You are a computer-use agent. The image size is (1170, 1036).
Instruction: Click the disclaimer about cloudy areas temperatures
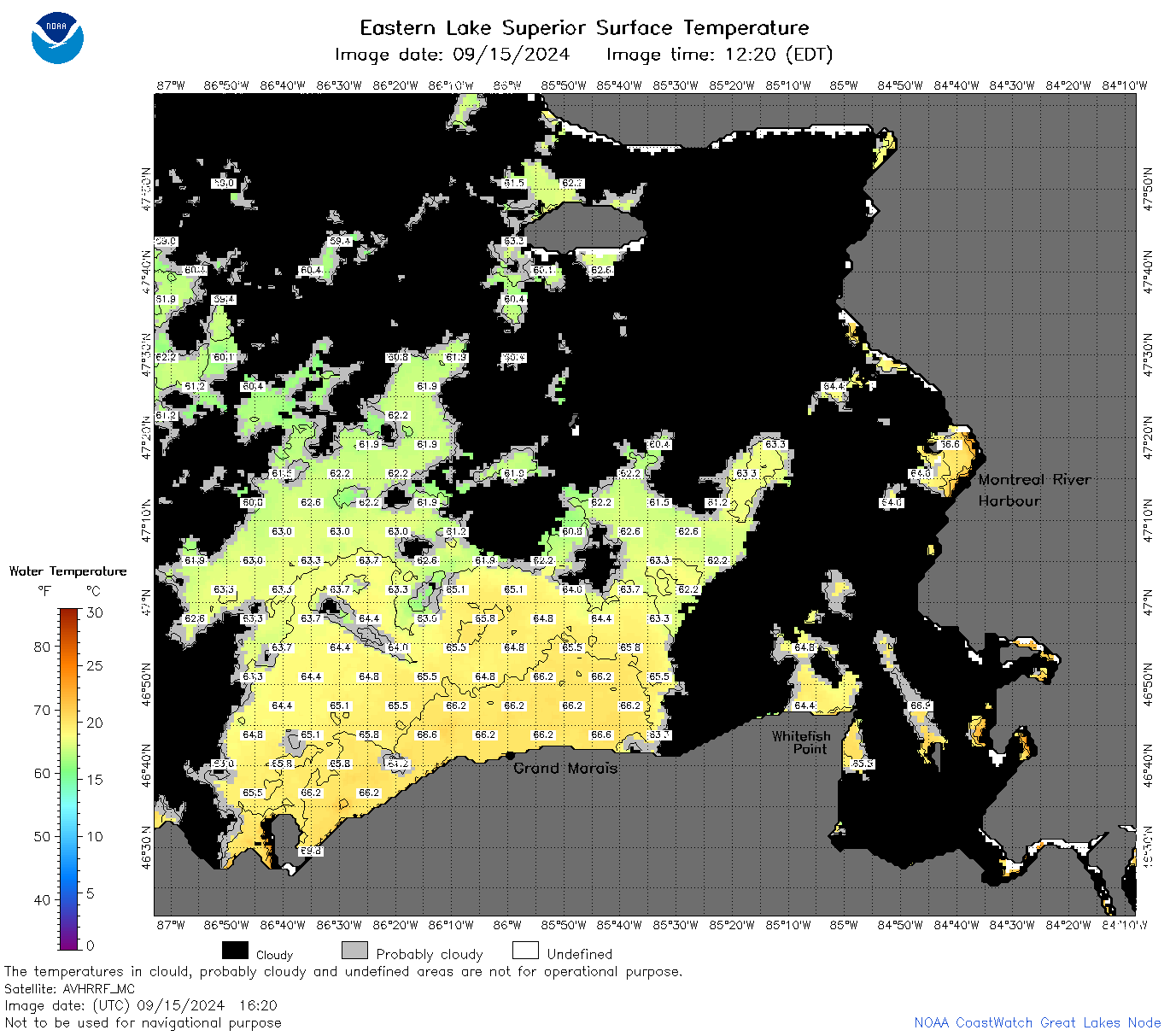(x=343, y=972)
